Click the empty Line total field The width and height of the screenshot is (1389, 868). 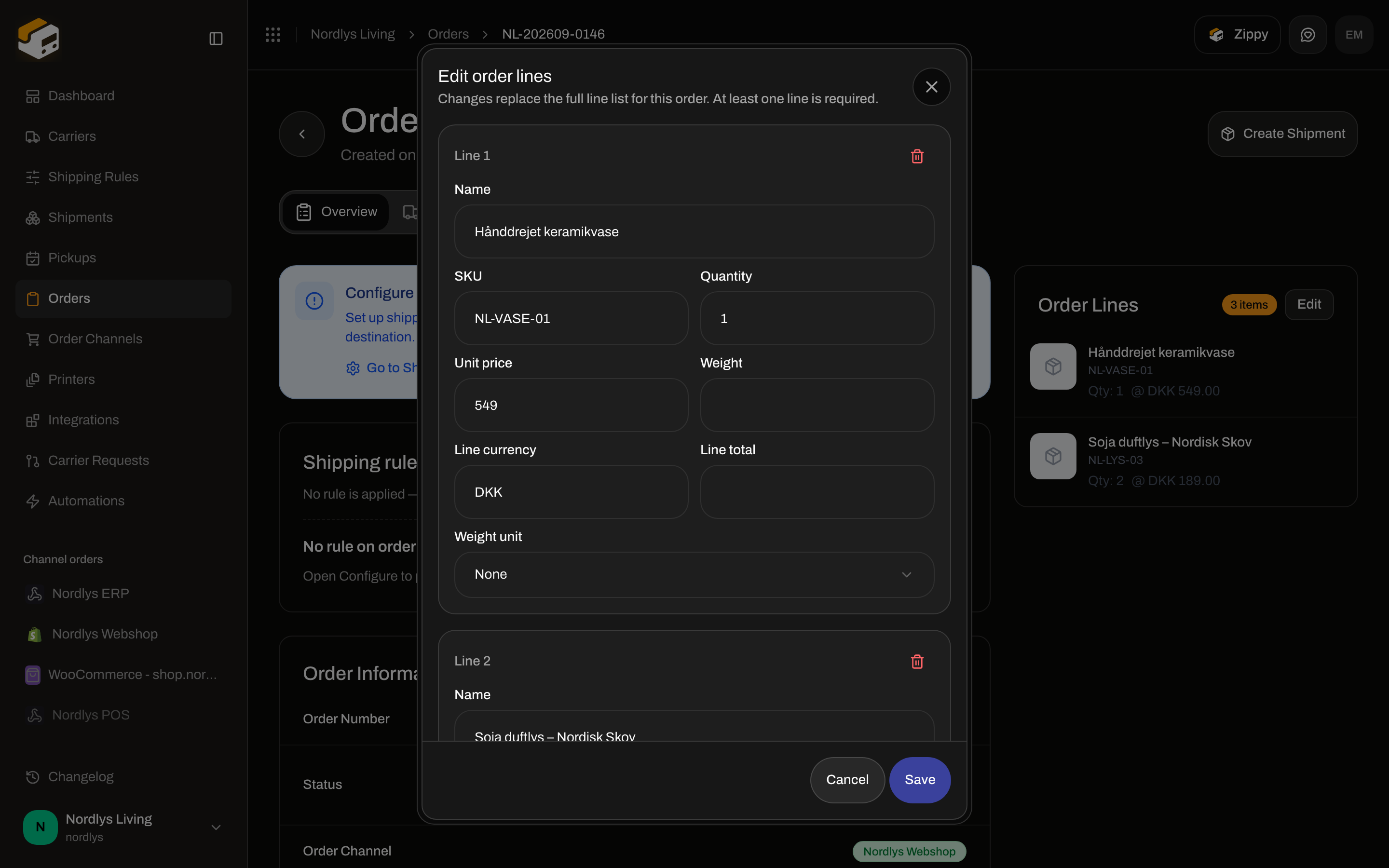pyautogui.click(x=817, y=492)
